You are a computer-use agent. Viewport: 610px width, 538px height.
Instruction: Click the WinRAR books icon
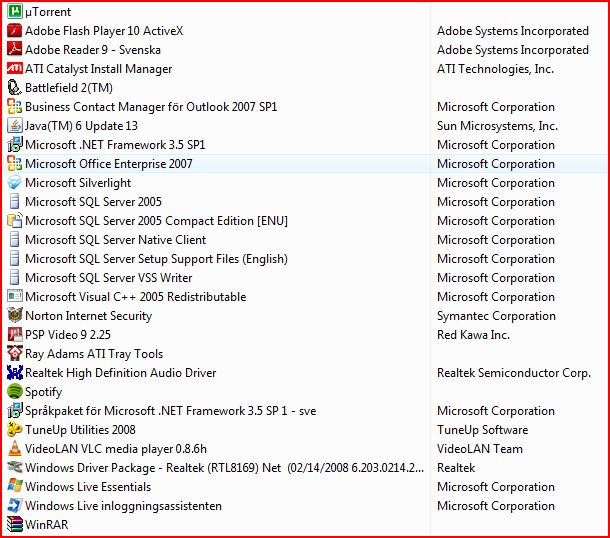coord(14,524)
